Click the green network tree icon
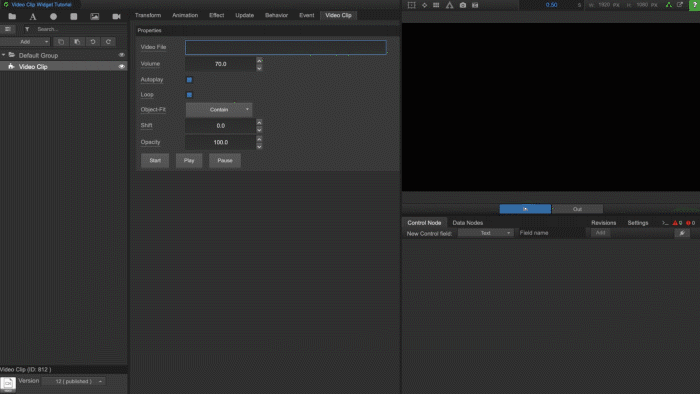This screenshot has width=700, height=394. [x=668, y=5]
